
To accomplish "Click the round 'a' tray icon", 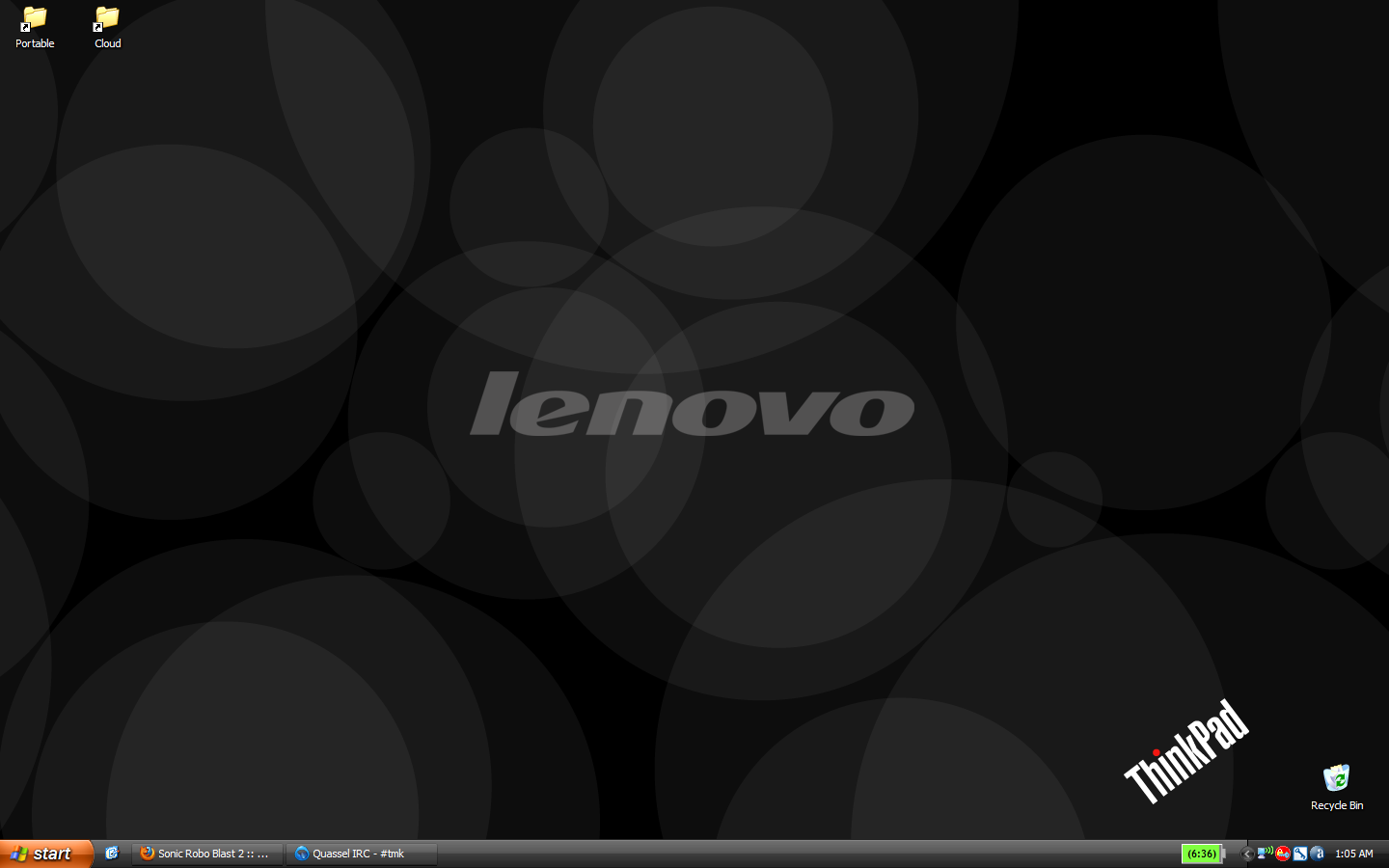I will pyautogui.click(x=1317, y=854).
